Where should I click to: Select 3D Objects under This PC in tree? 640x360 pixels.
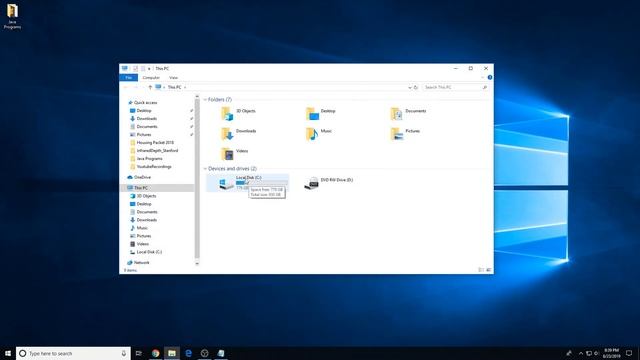[146, 196]
